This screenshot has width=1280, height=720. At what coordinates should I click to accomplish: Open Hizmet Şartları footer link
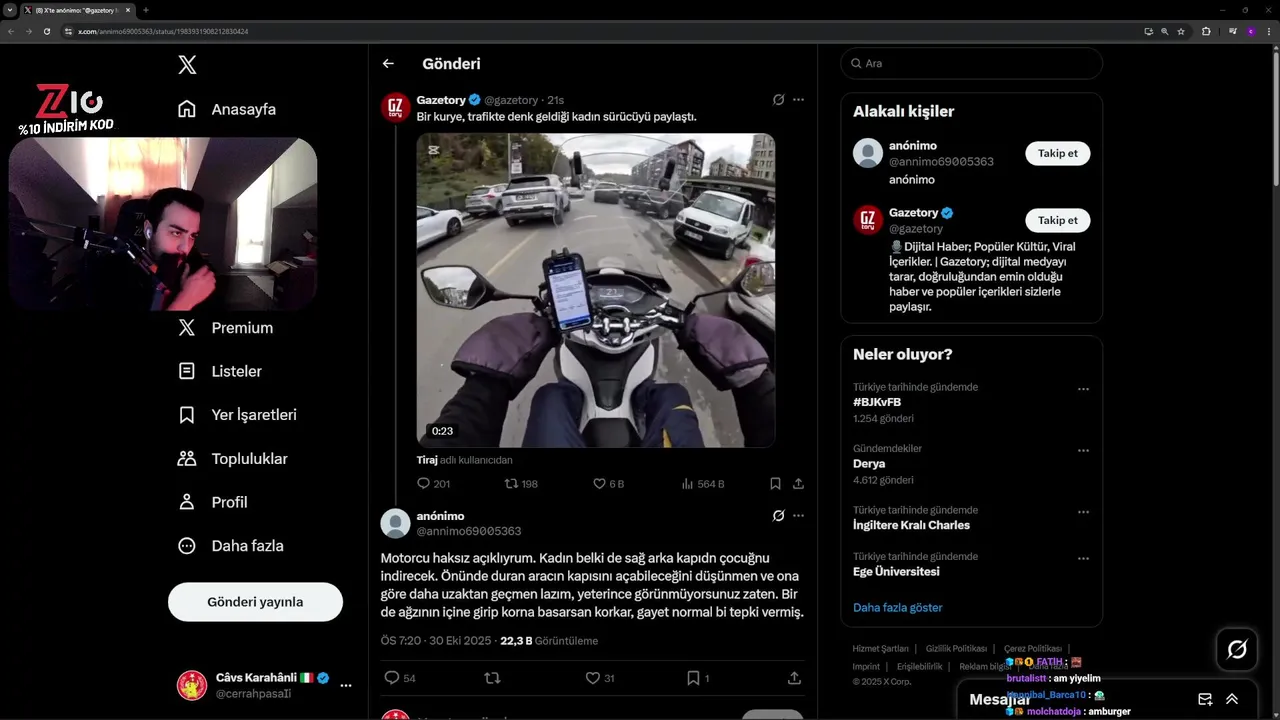click(x=880, y=649)
